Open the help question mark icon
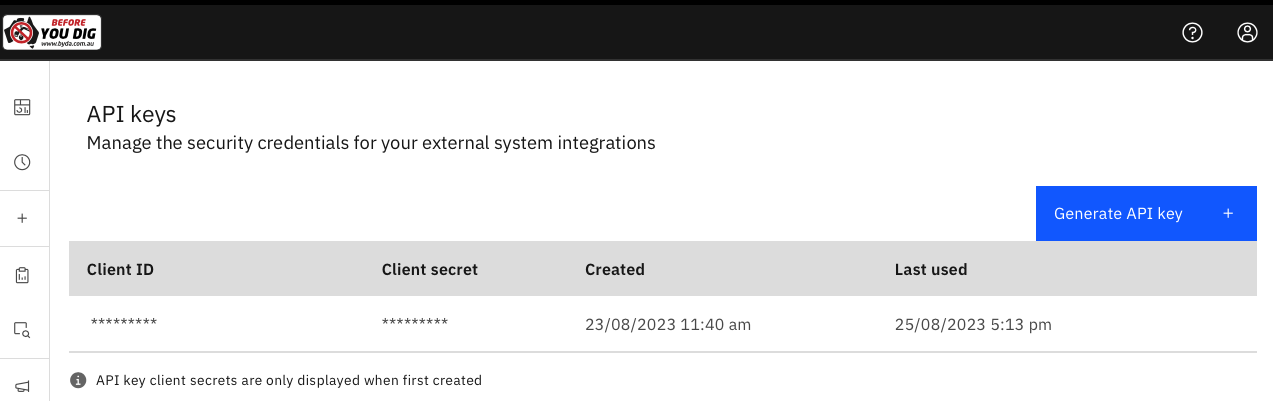1273x401 pixels. pos(1192,32)
